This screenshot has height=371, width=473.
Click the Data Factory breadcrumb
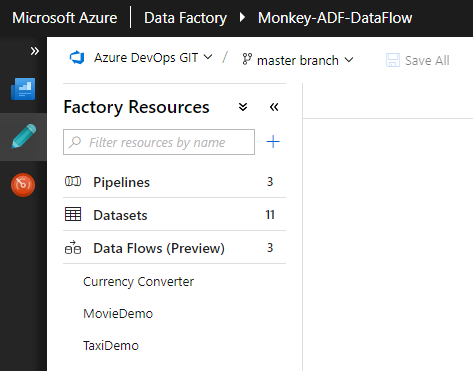click(x=185, y=18)
